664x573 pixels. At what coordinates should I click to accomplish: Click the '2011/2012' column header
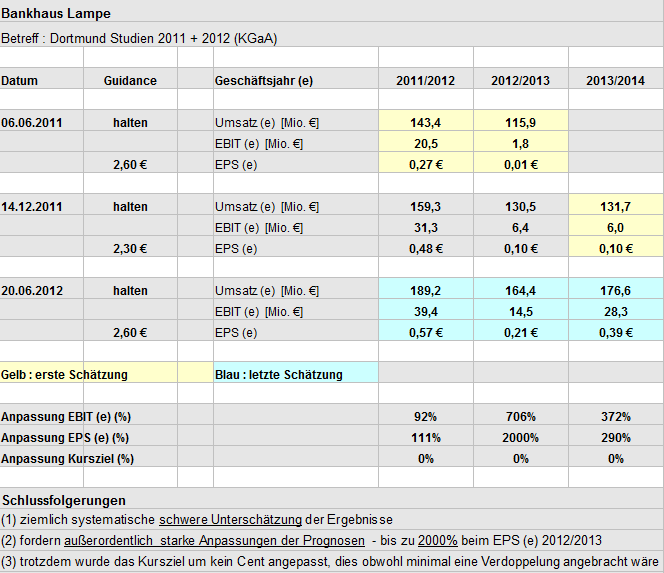tap(426, 80)
